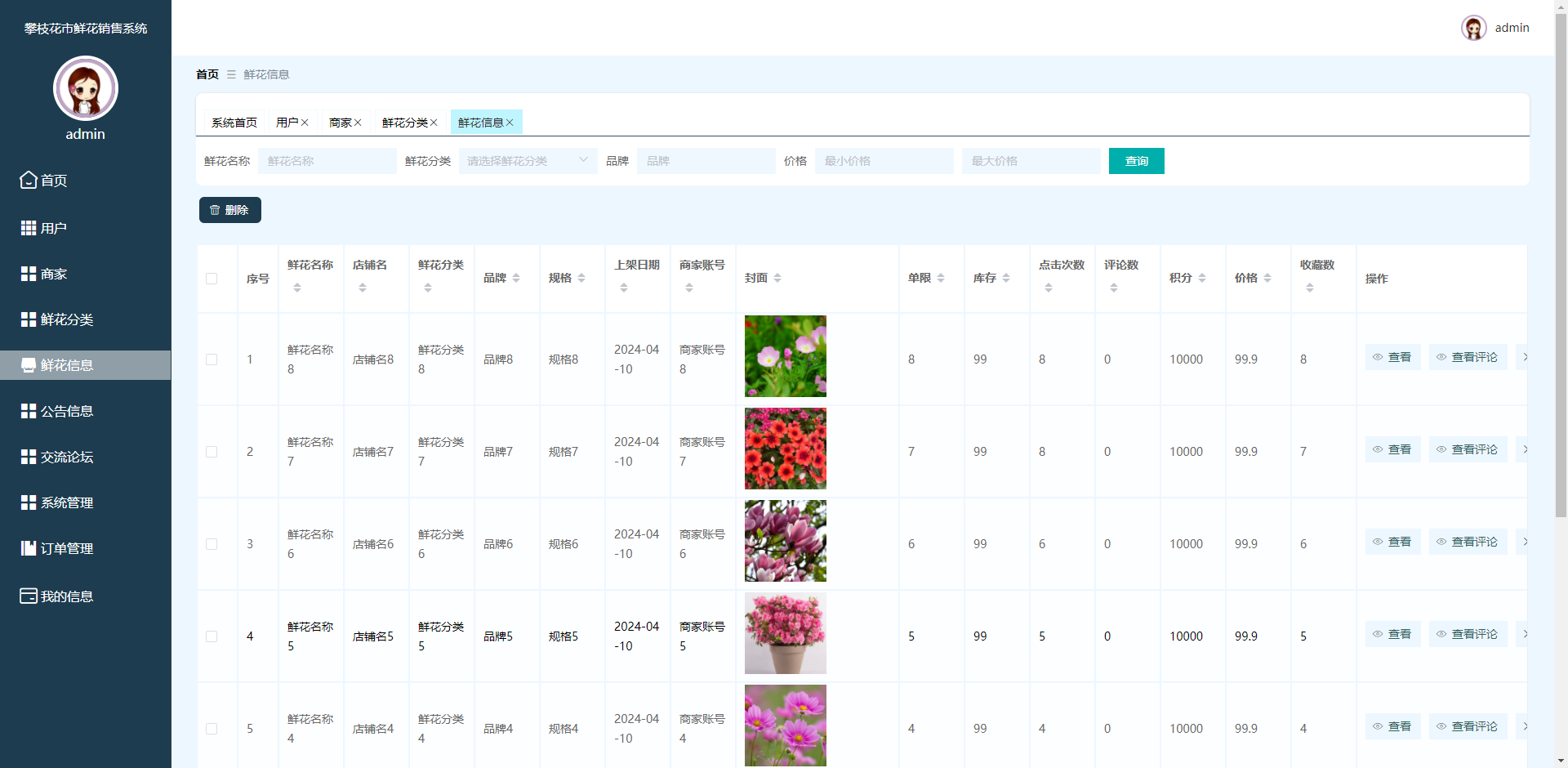Sort by 库存 column arrows

(x=1006, y=279)
